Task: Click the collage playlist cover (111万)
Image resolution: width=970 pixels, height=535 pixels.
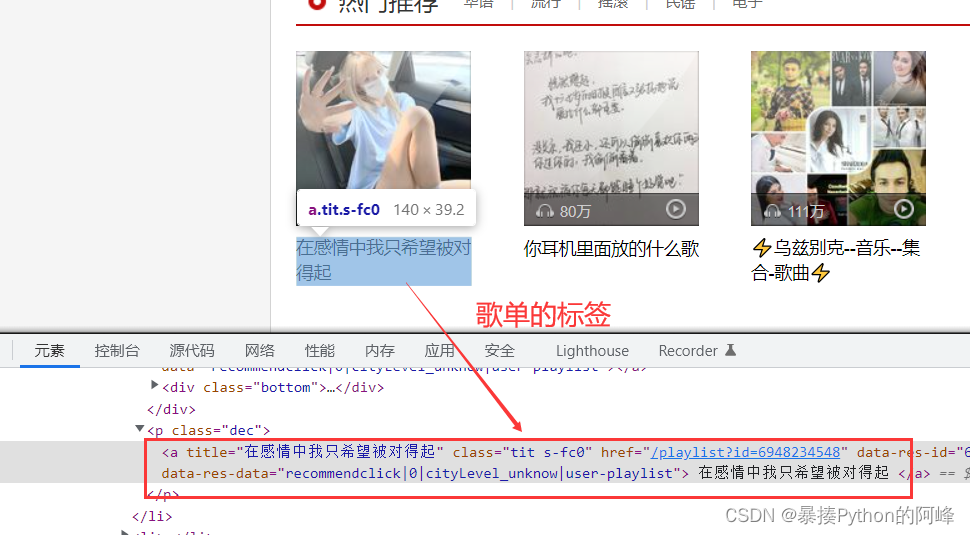Action: tap(838, 139)
